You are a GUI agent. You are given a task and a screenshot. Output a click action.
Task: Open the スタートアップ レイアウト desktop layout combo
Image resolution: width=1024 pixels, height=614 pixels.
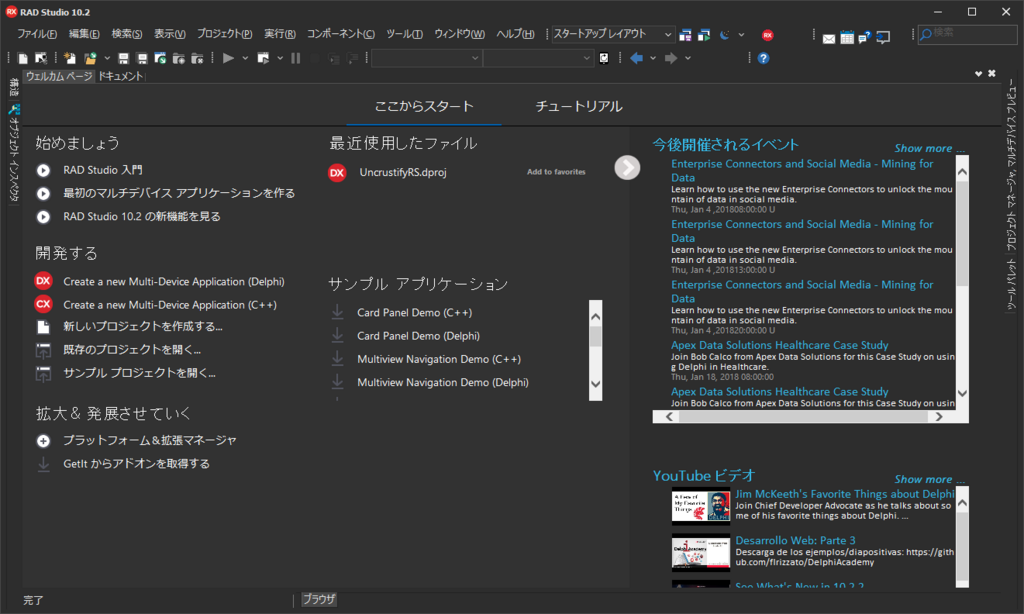pos(613,34)
